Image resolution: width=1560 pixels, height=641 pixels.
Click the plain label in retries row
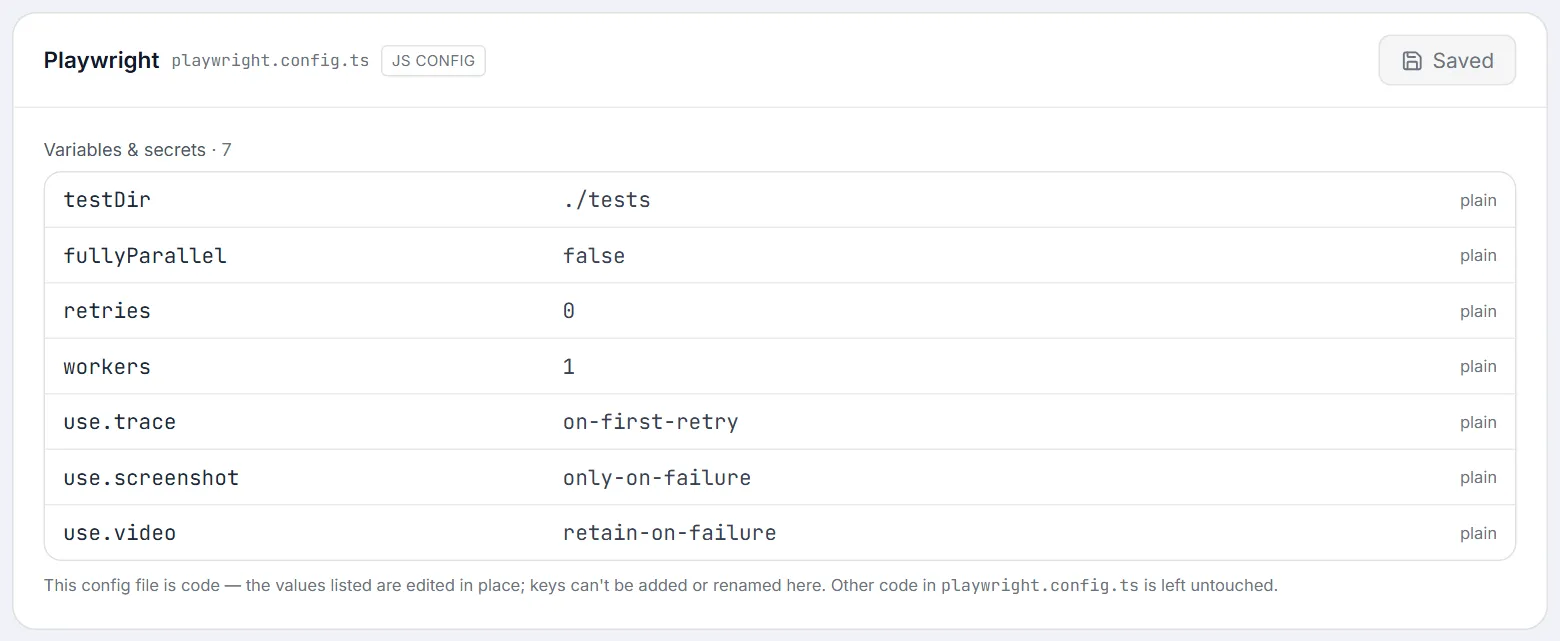(1478, 311)
